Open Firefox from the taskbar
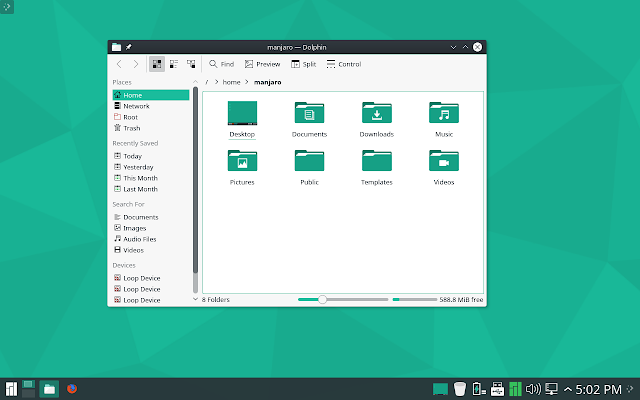 point(72,389)
